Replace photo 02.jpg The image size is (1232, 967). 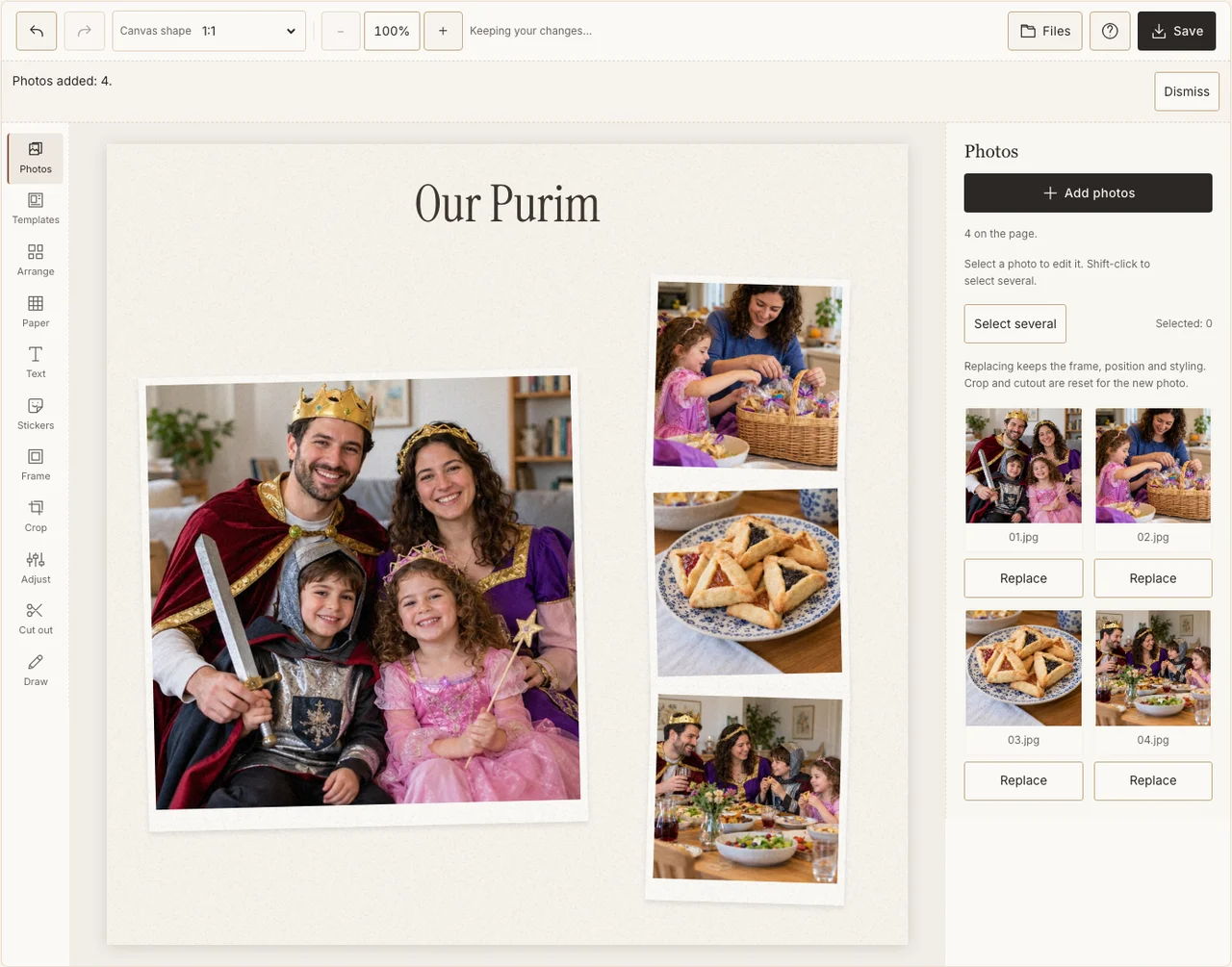click(1153, 578)
